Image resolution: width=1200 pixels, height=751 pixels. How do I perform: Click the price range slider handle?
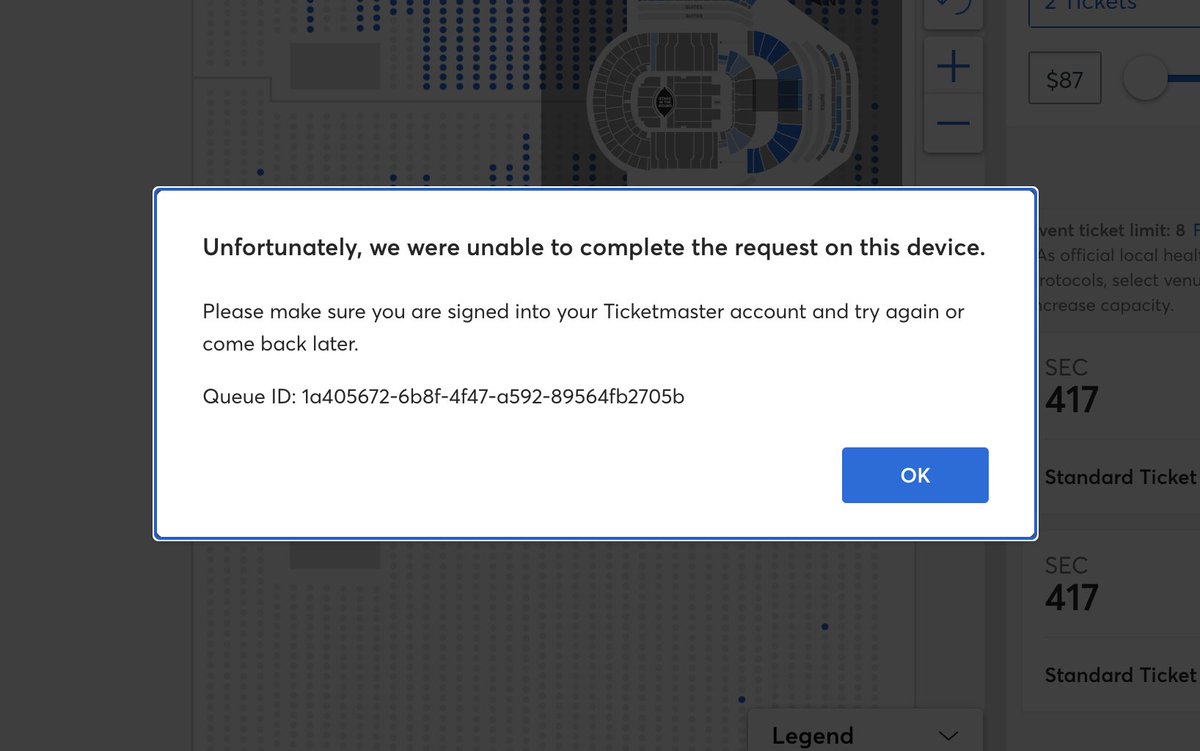click(1145, 78)
